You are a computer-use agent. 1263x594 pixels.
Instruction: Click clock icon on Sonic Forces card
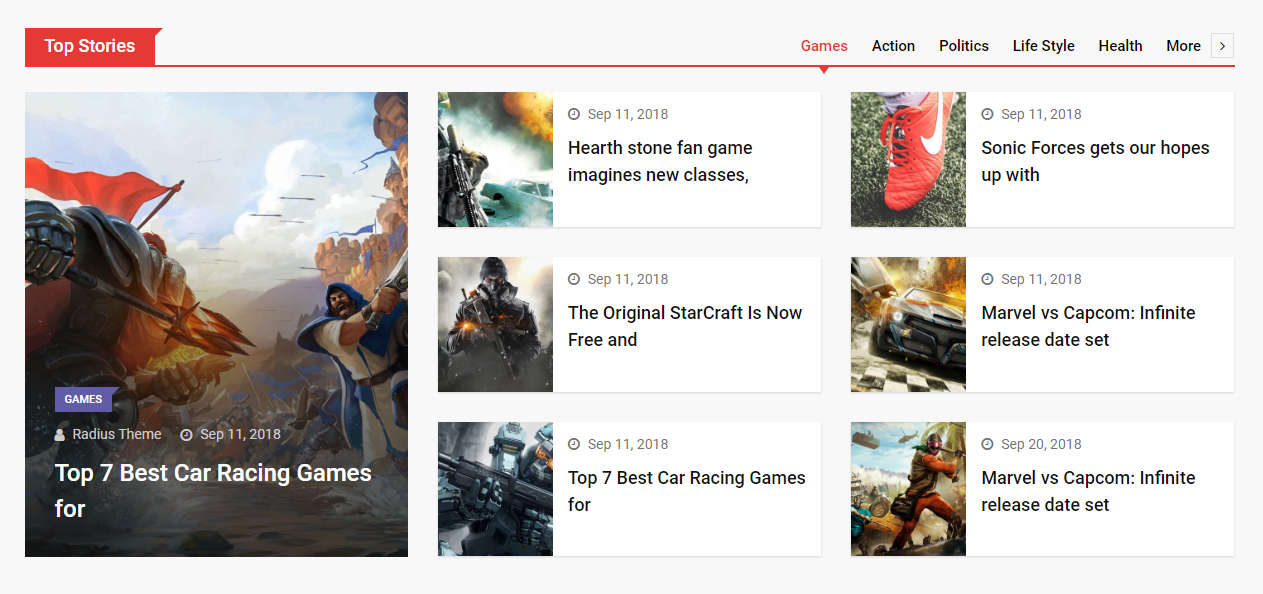coord(987,114)
